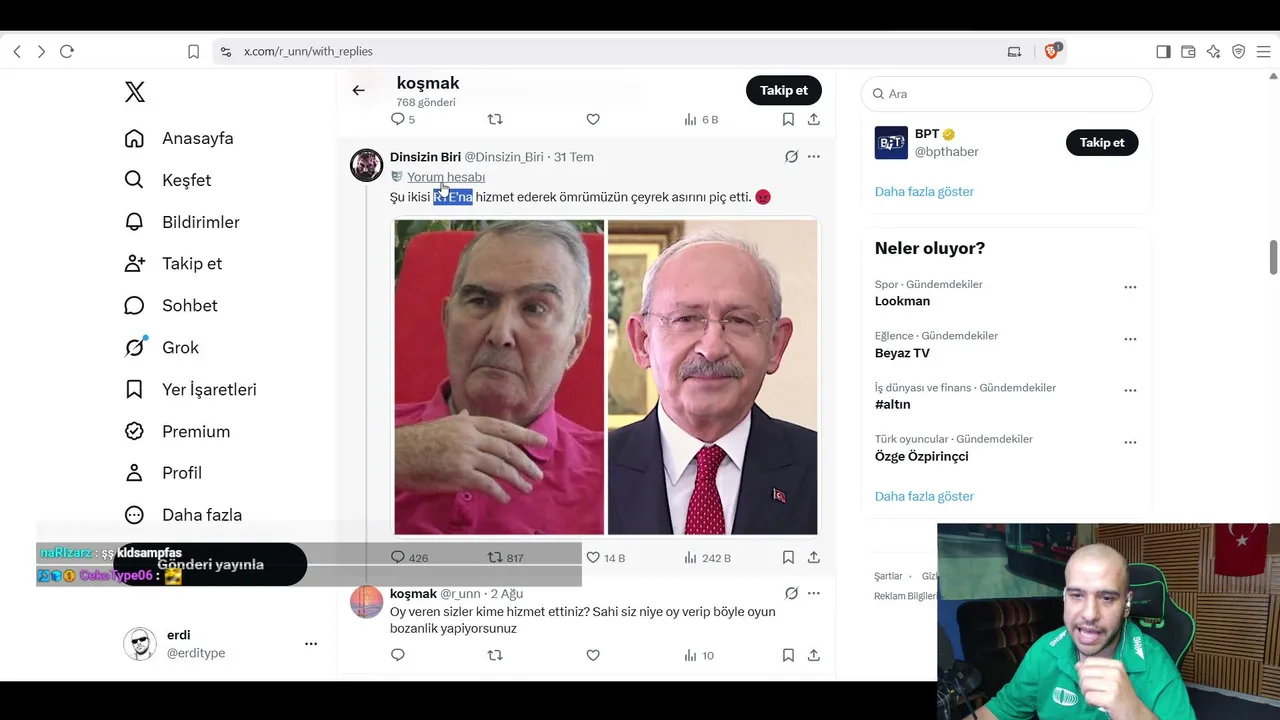Go back using the browser back arrow
The image size is (1280, 720).
coord(17,51)
